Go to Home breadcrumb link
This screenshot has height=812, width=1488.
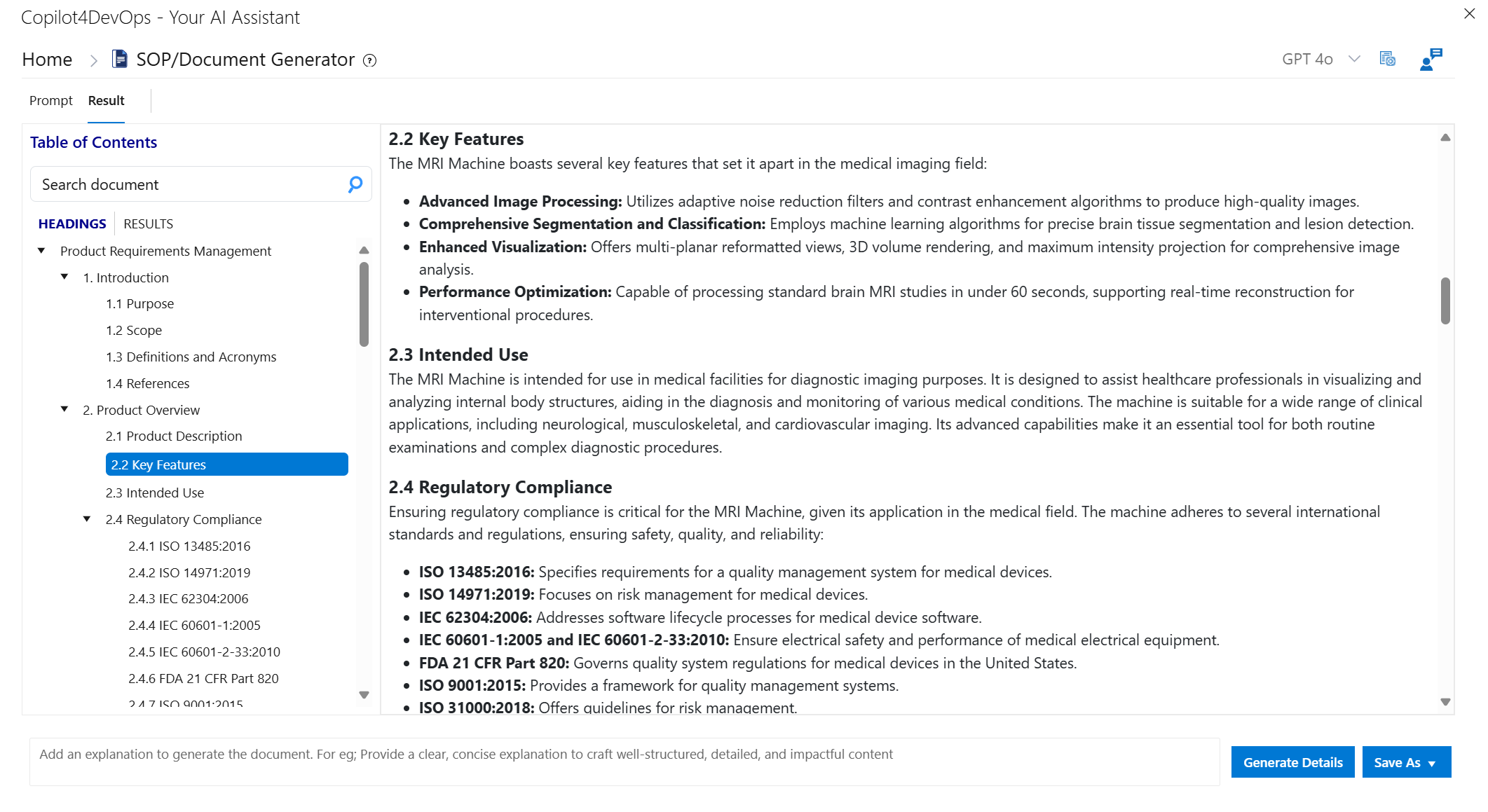47,60
